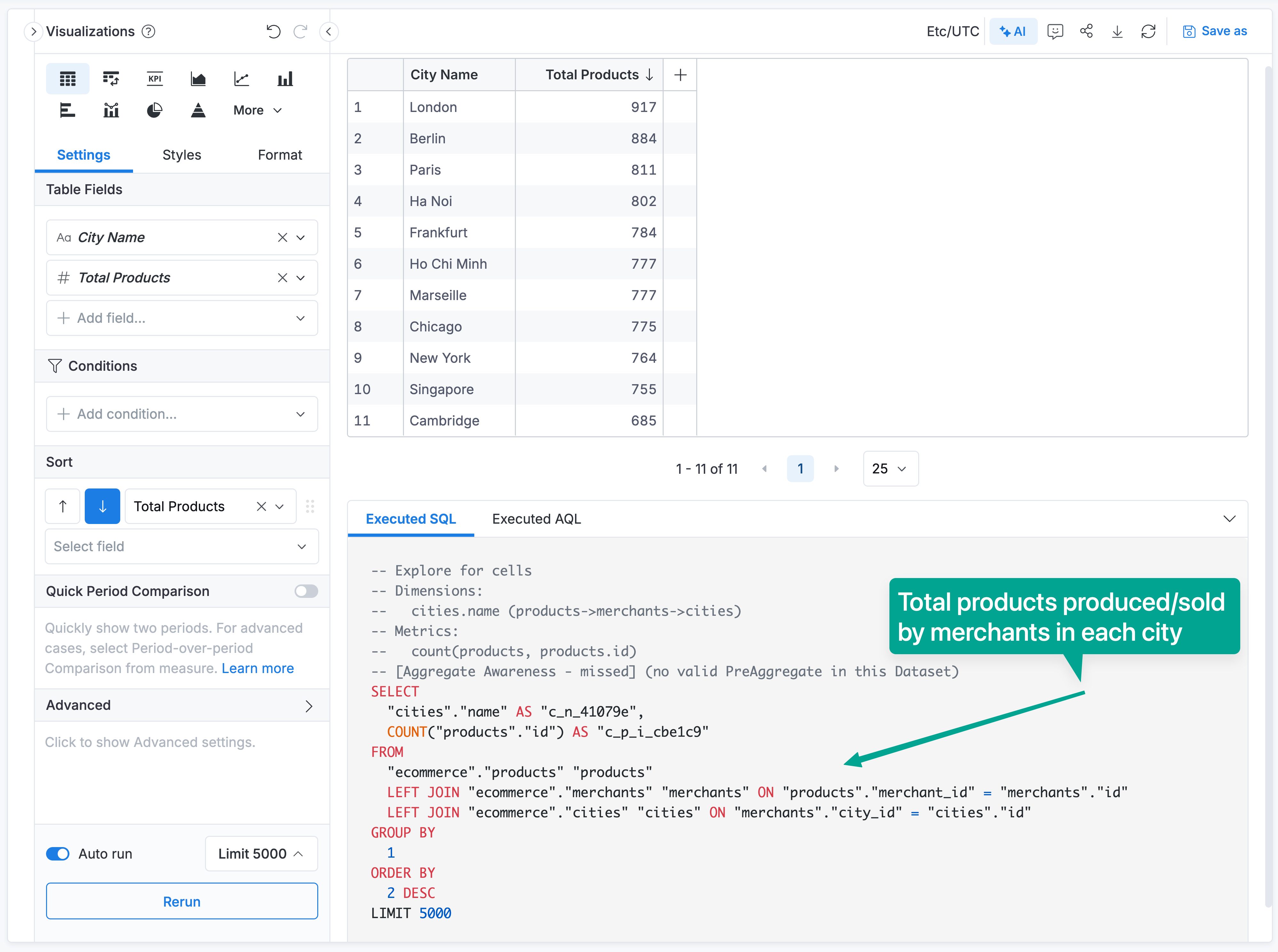1278x952 pixels.
Task: Follow the Learn more link
Action: tap(257, 669)
